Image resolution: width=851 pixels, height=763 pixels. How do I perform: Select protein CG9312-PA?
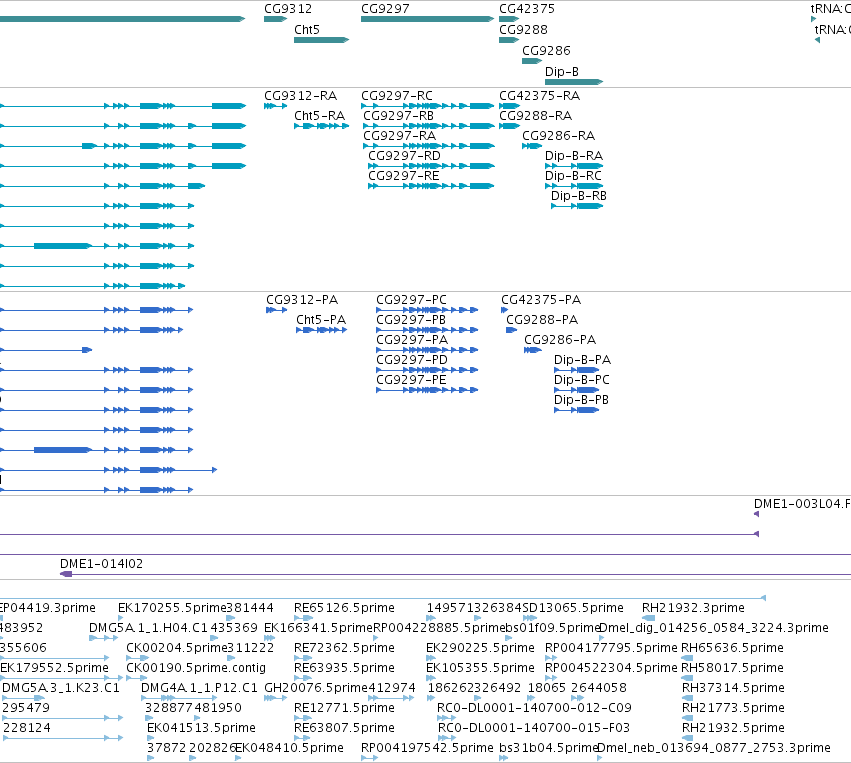276,310
